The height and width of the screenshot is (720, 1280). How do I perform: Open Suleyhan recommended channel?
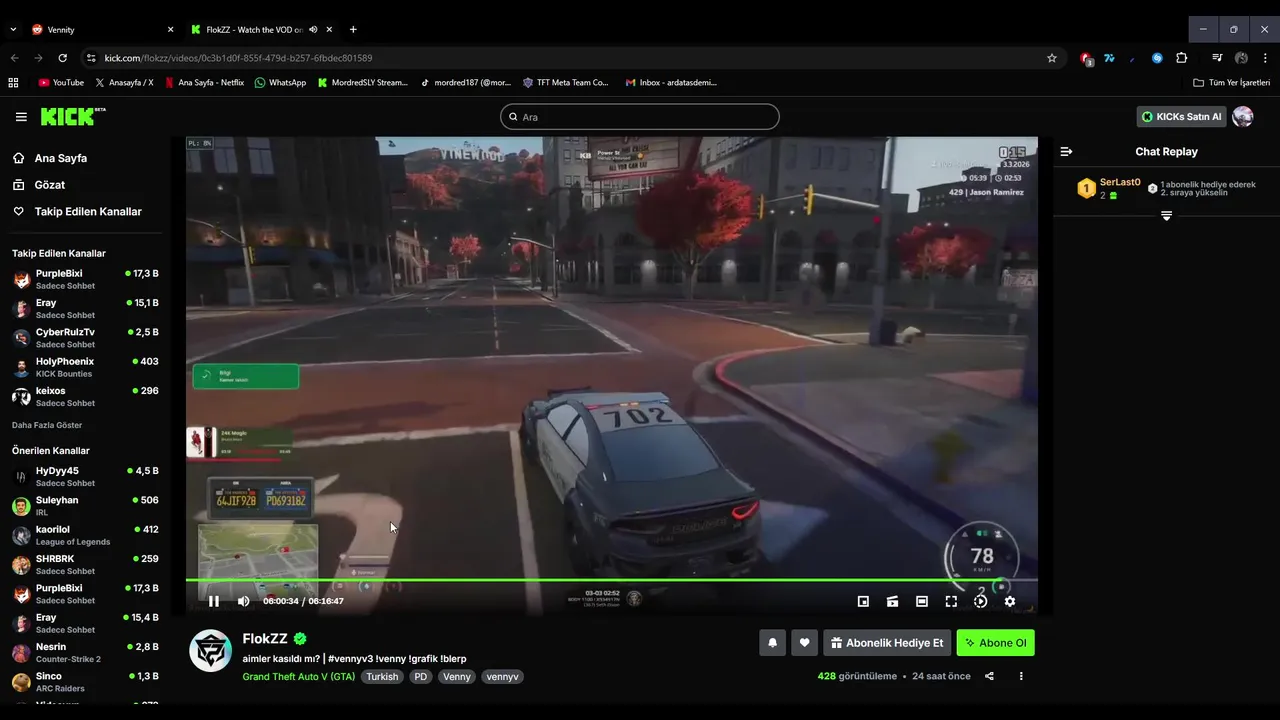click(85, 506)
